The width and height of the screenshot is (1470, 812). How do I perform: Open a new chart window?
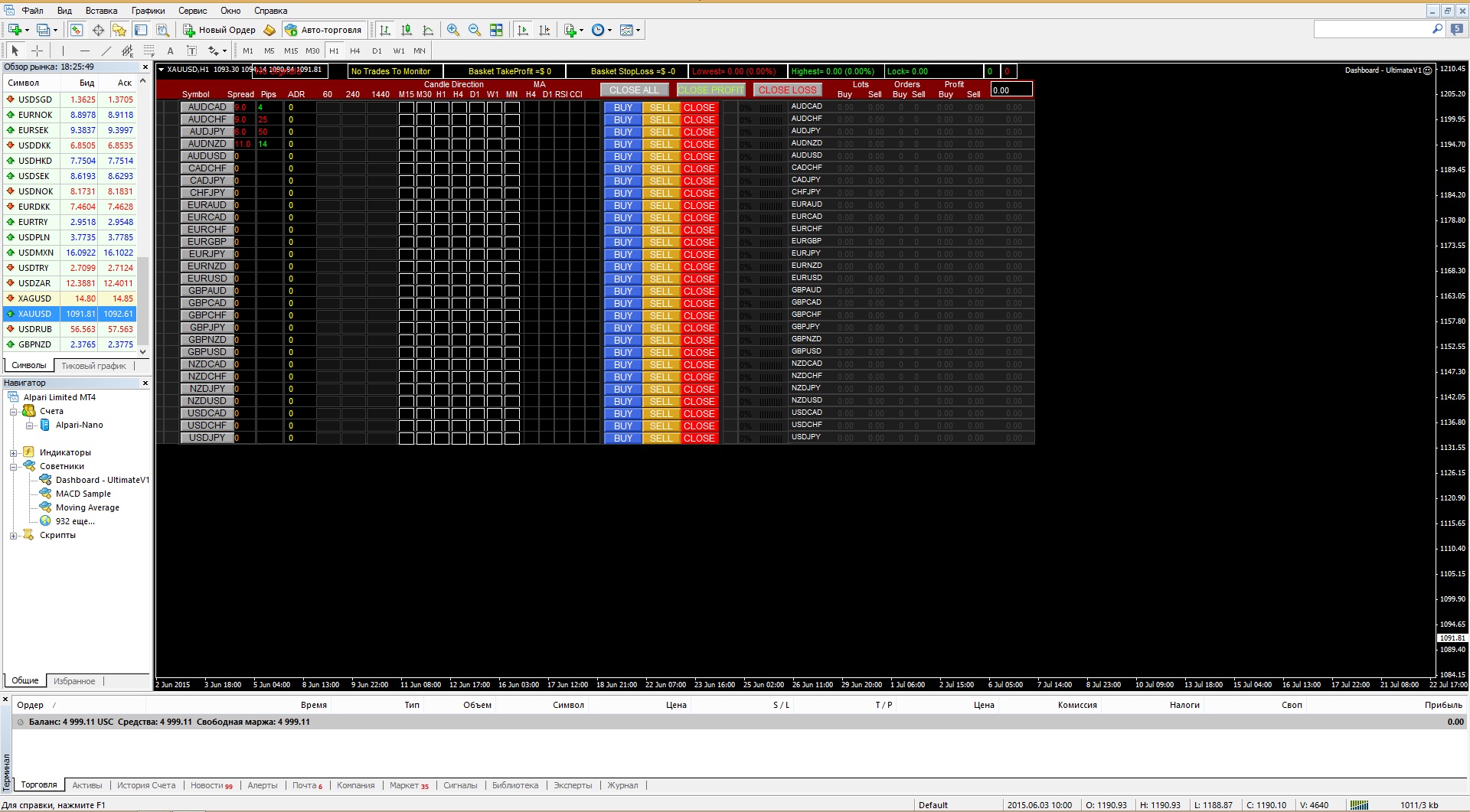coord(15,30)
